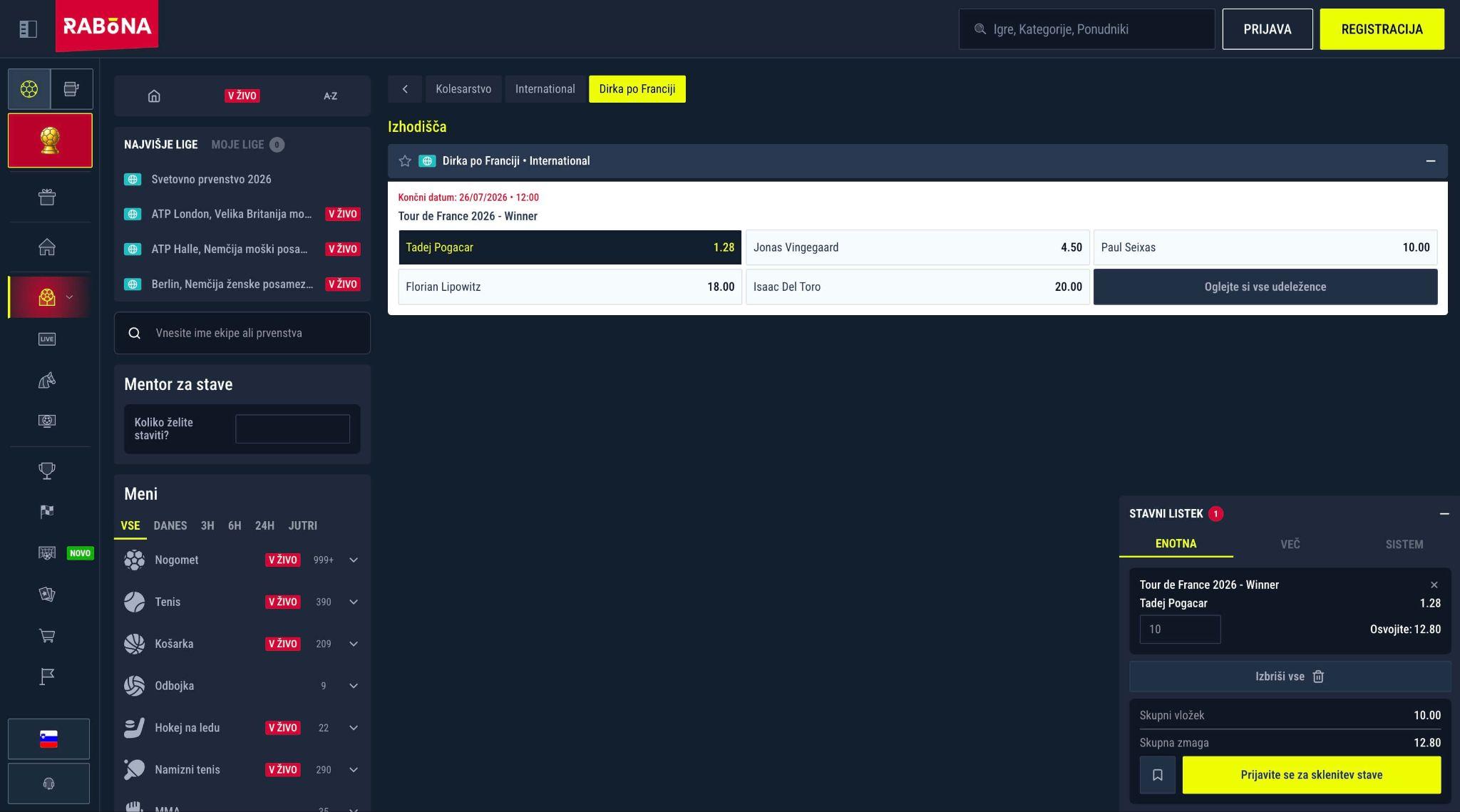Click the REGISTRACIJA button
Screen dimensions: 1460x812
tap(1382, 29)
